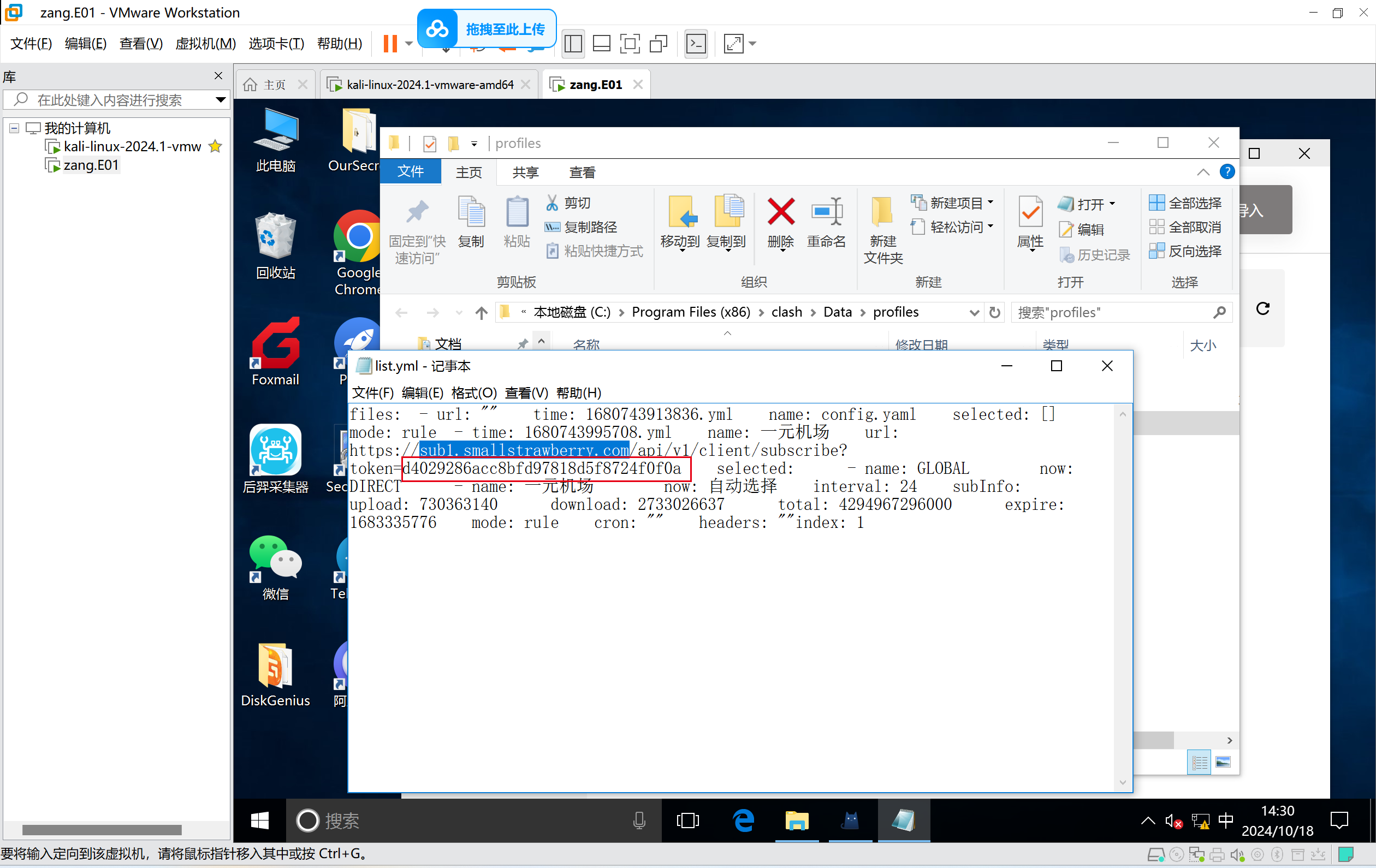Click the stretch guest display icon

733,44
